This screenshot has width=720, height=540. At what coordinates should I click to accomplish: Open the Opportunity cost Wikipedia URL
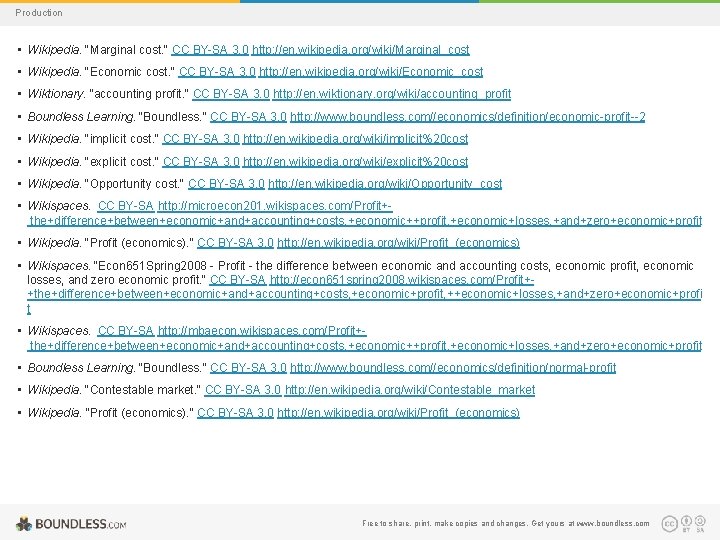(385, 184)
